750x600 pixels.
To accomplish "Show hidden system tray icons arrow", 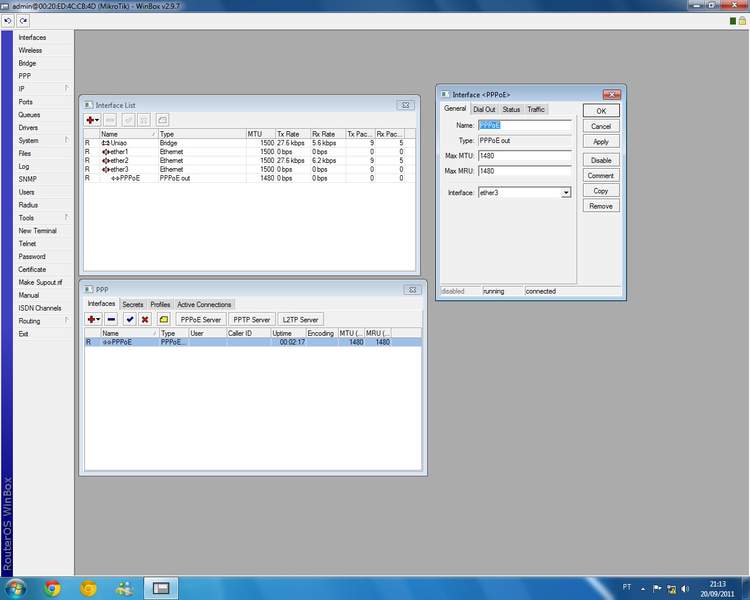I will (643, 589).
